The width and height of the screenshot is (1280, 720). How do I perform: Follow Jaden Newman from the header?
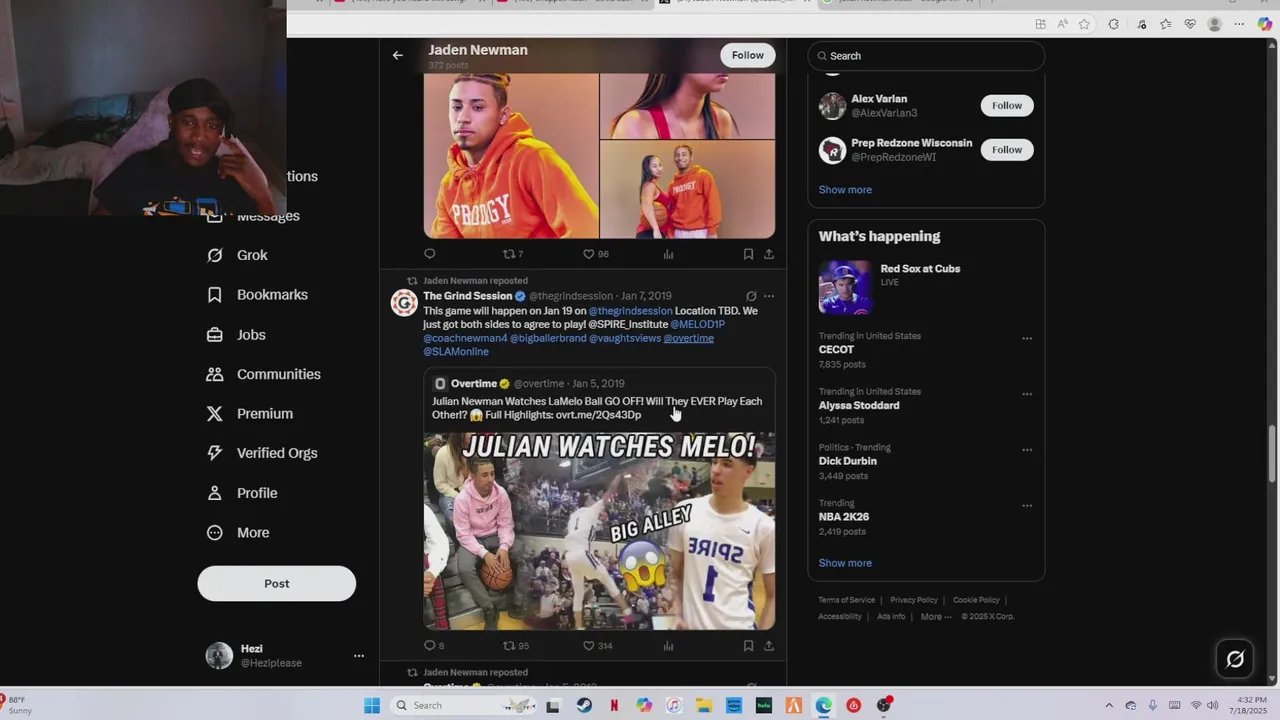pos(747,56)
